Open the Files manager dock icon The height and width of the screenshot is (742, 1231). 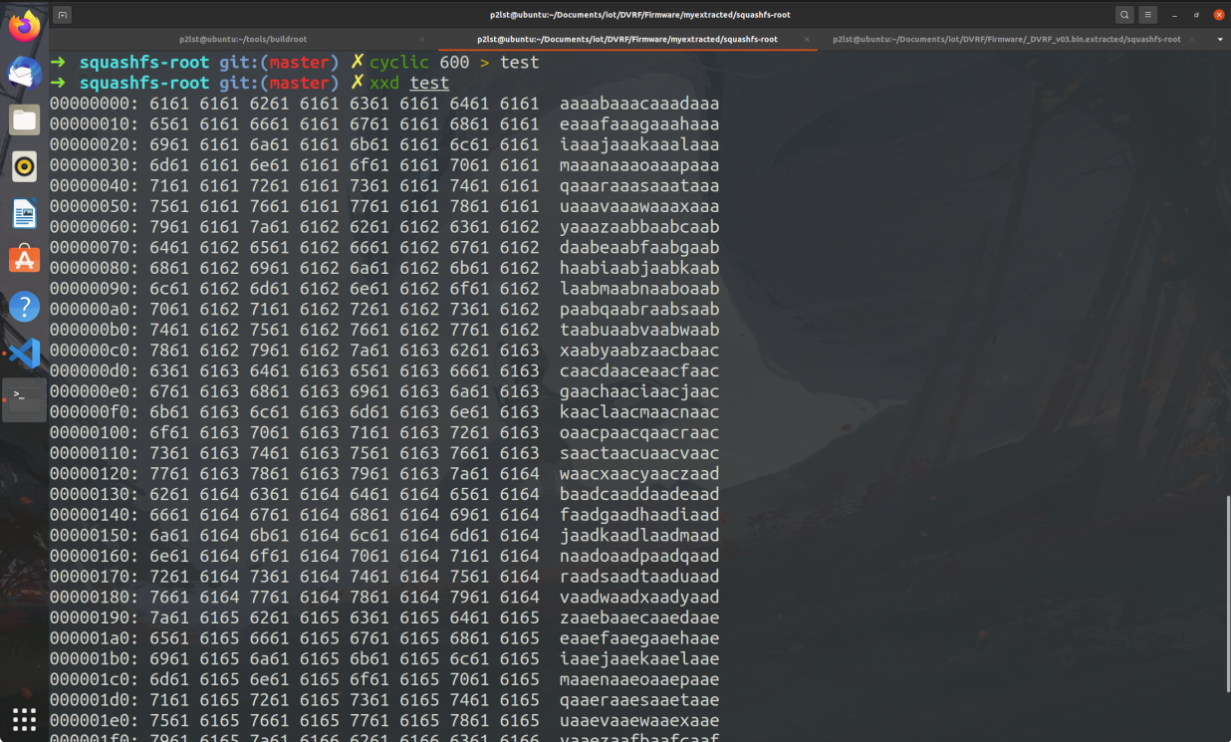[24, 120]
